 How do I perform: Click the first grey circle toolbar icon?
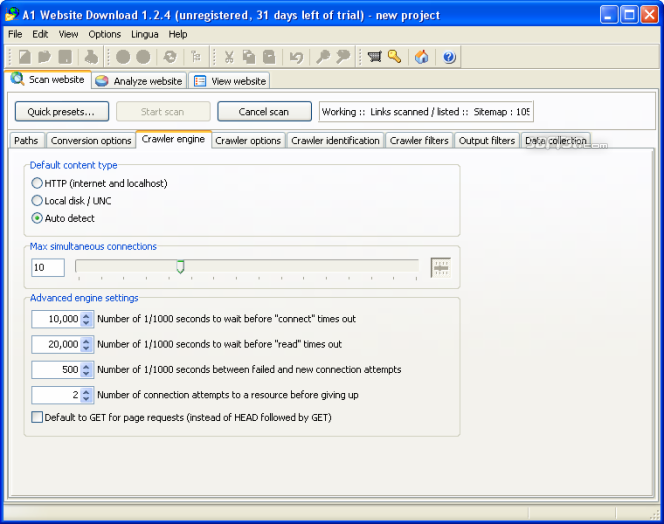coord(123,57)
